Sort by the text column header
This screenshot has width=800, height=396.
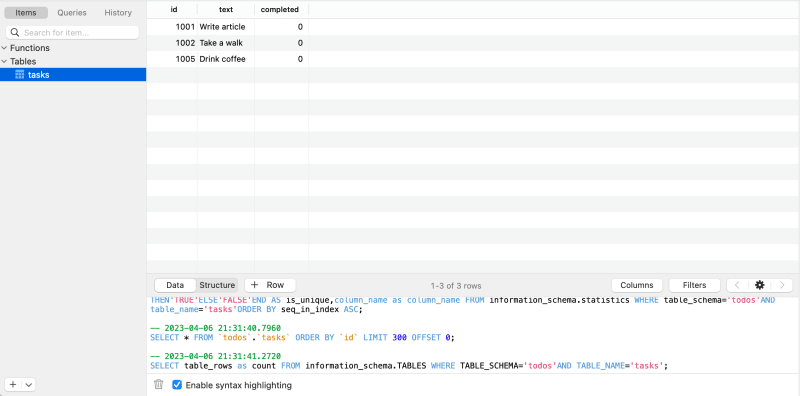click(x=226, y=9)
